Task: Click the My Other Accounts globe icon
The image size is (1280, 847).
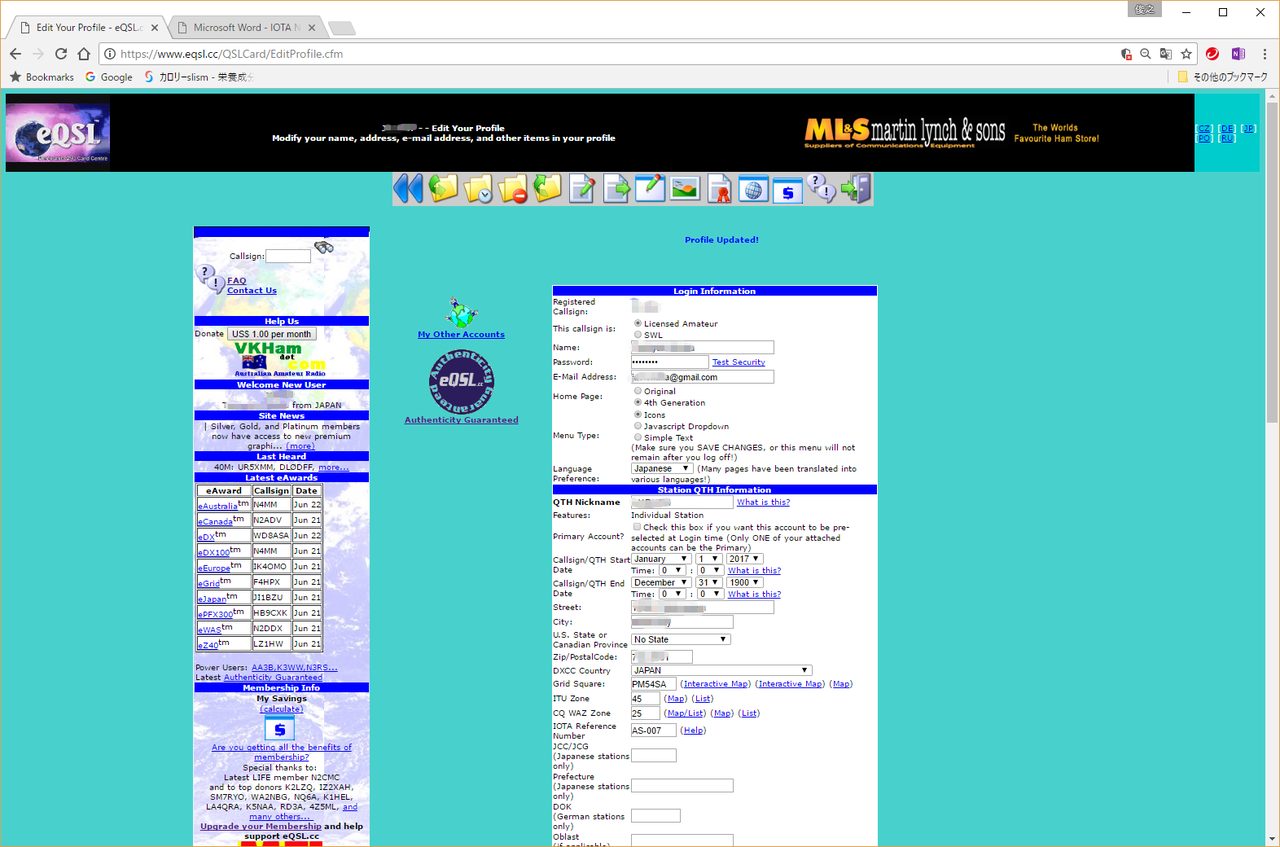Action: coord(461,312)
